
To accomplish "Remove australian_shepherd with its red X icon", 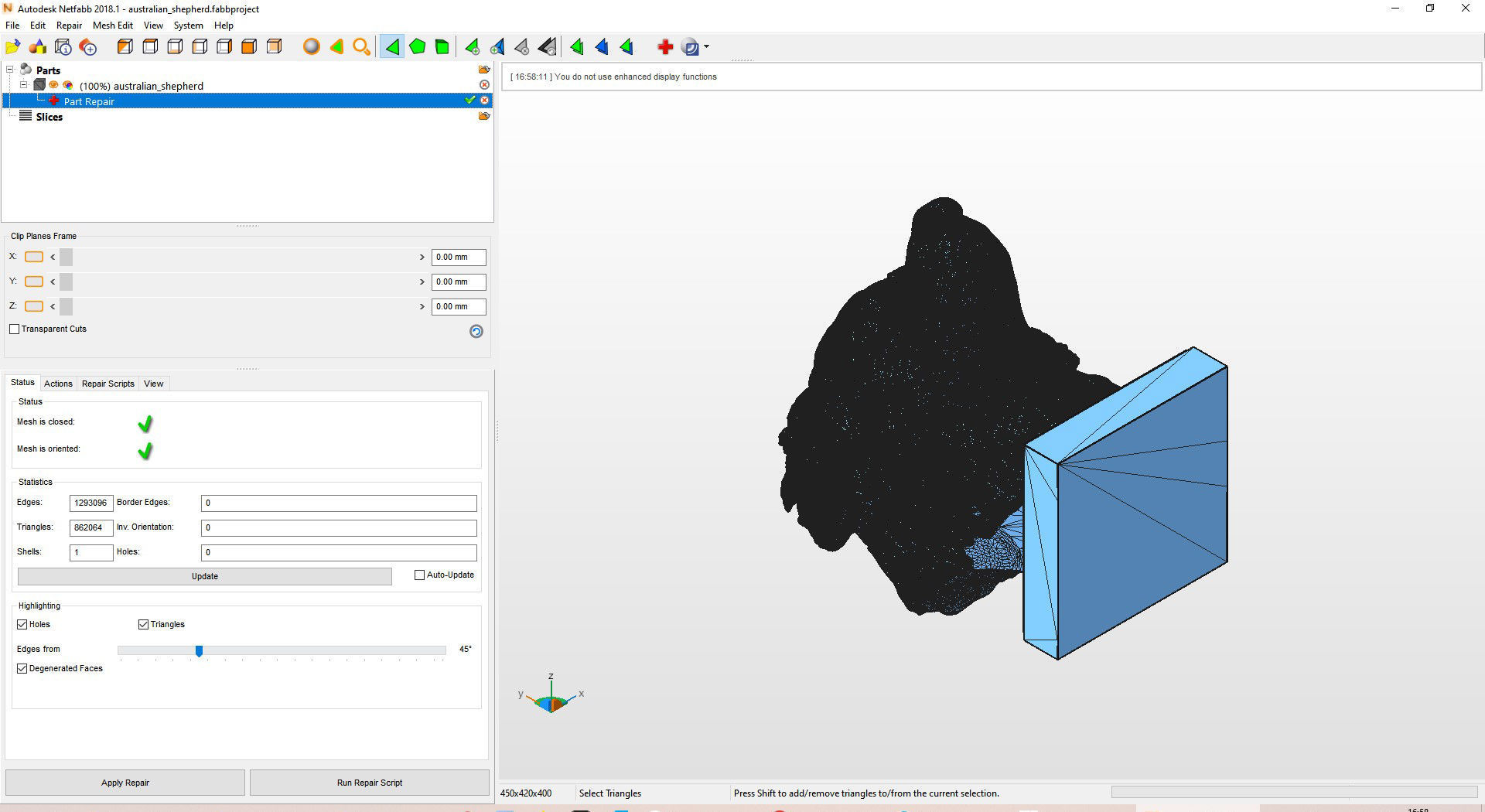I will click(x=485, y=85).
